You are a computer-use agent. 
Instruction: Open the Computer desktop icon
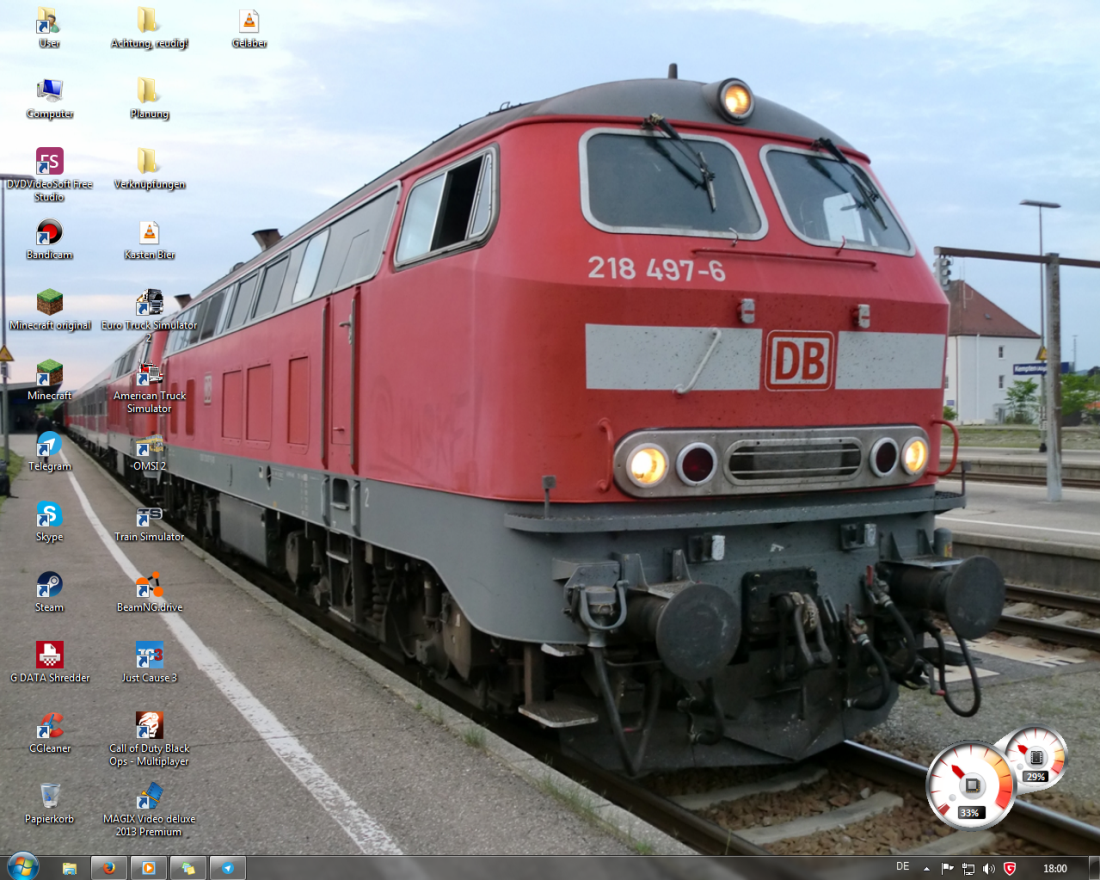(x=49, y=98)
